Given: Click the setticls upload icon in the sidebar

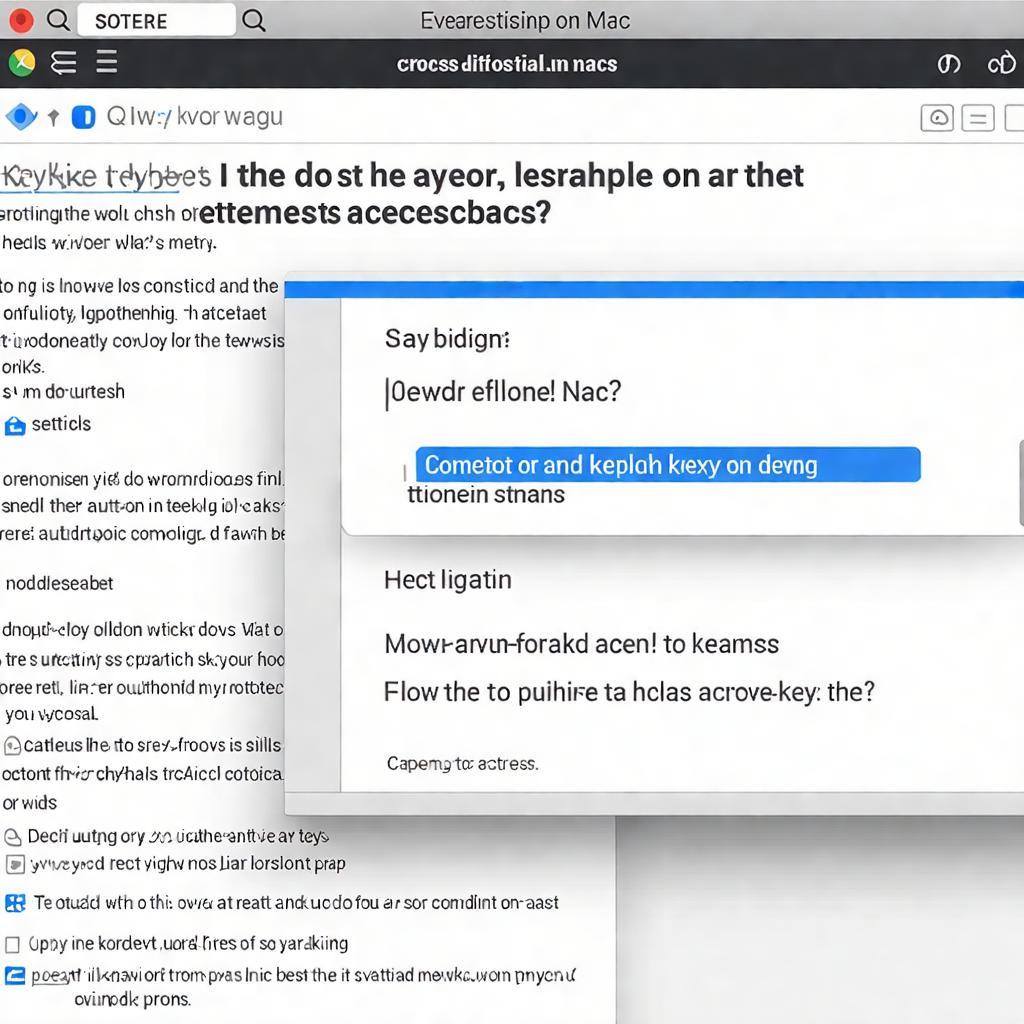Looking at the screenshot, I should [x=14, y=424].
